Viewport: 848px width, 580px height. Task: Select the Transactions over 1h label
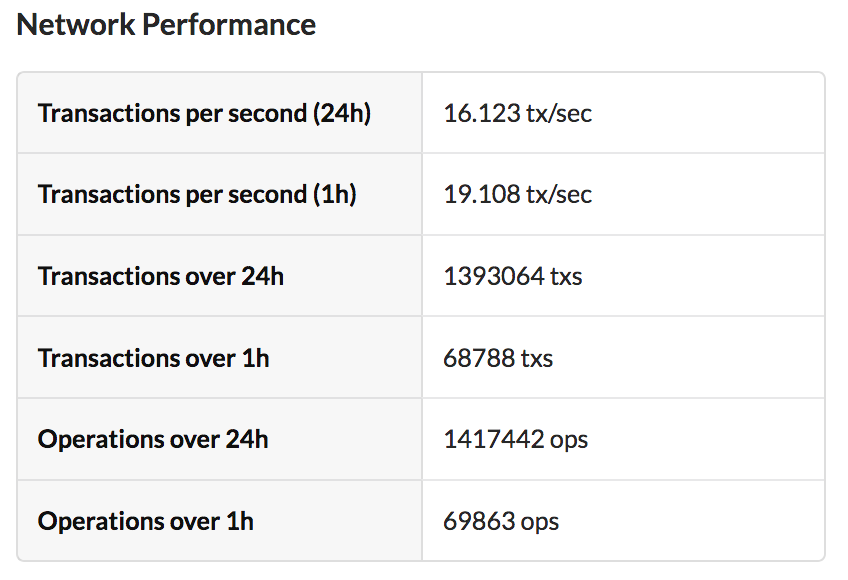153,357
